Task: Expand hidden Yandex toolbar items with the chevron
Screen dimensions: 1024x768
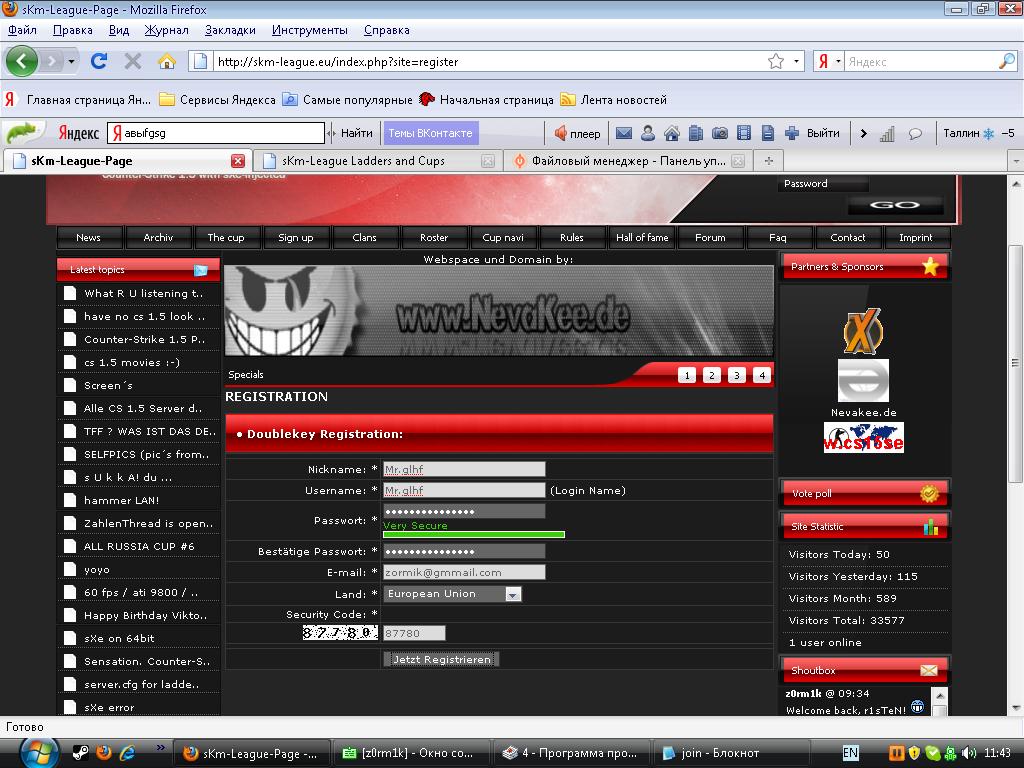Action: coord(863,133)
